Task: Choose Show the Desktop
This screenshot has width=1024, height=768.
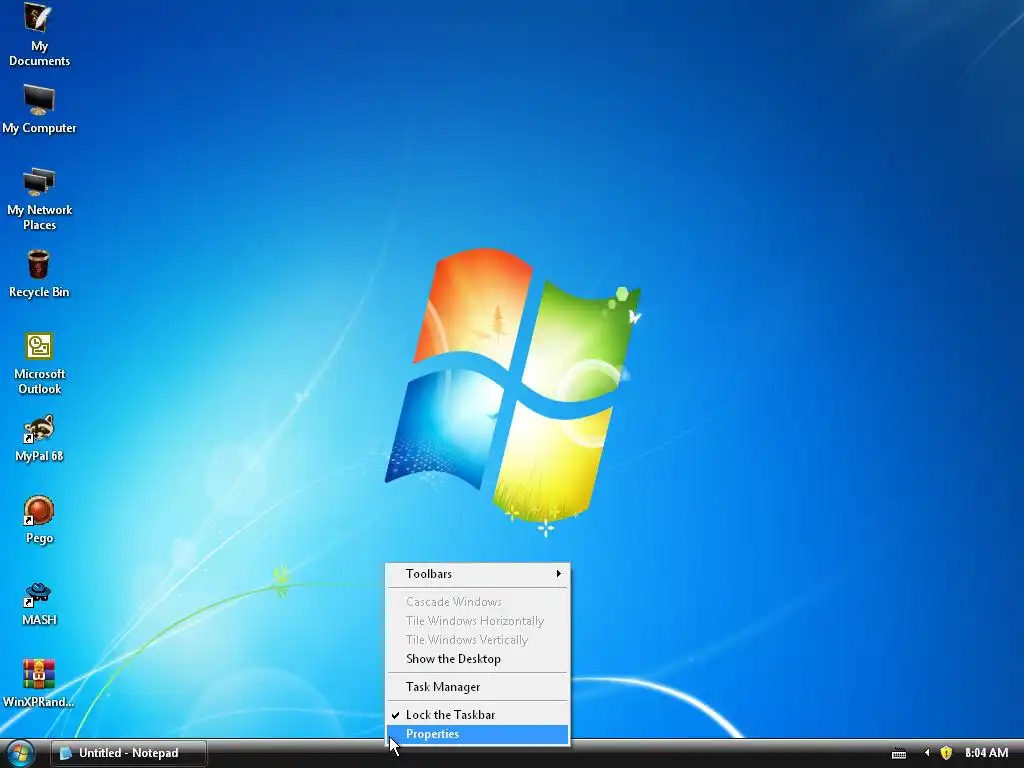Action: point(477,659)
